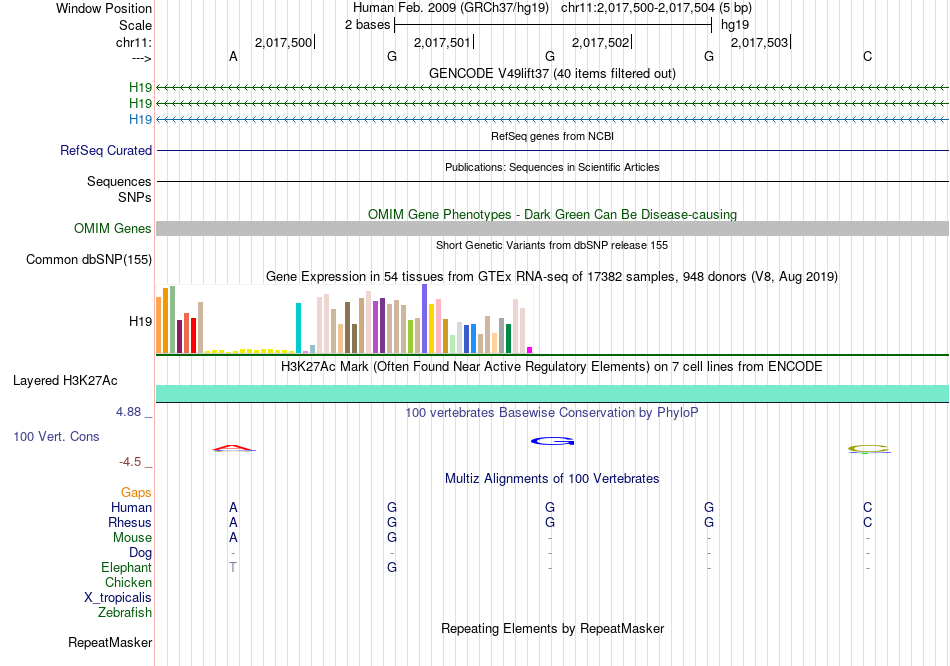
Task: Click the GTEx Gene Expression track title
Action: (552, 277)
